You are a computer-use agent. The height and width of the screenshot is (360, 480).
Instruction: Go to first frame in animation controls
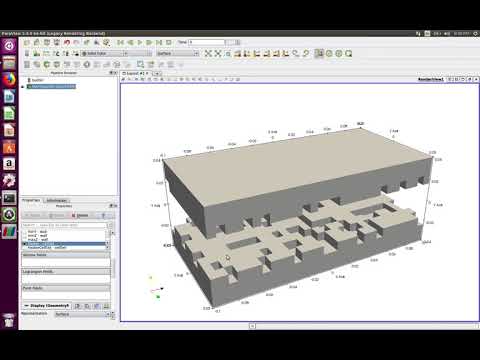click(x=120, y=42)
